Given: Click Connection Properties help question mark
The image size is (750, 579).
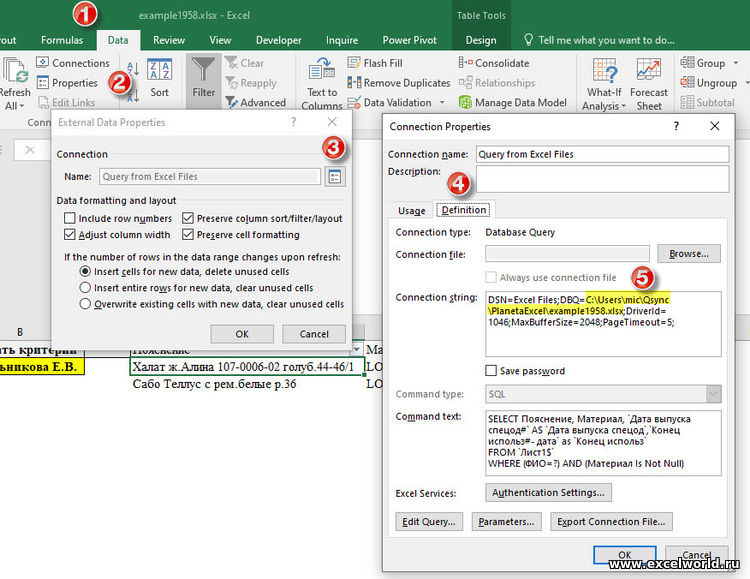Looking at the screenshot, I should click(676, 126).
